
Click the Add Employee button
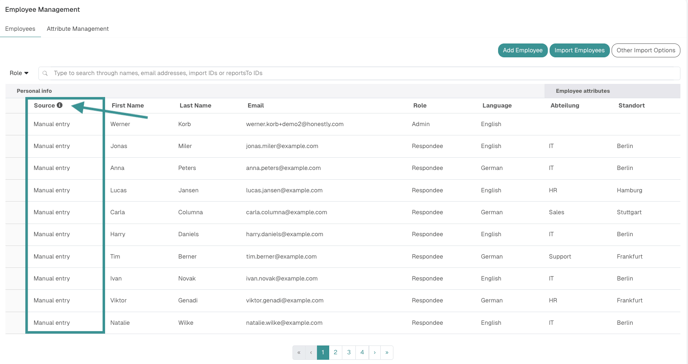pyautogui.click(x=523, y=50)
